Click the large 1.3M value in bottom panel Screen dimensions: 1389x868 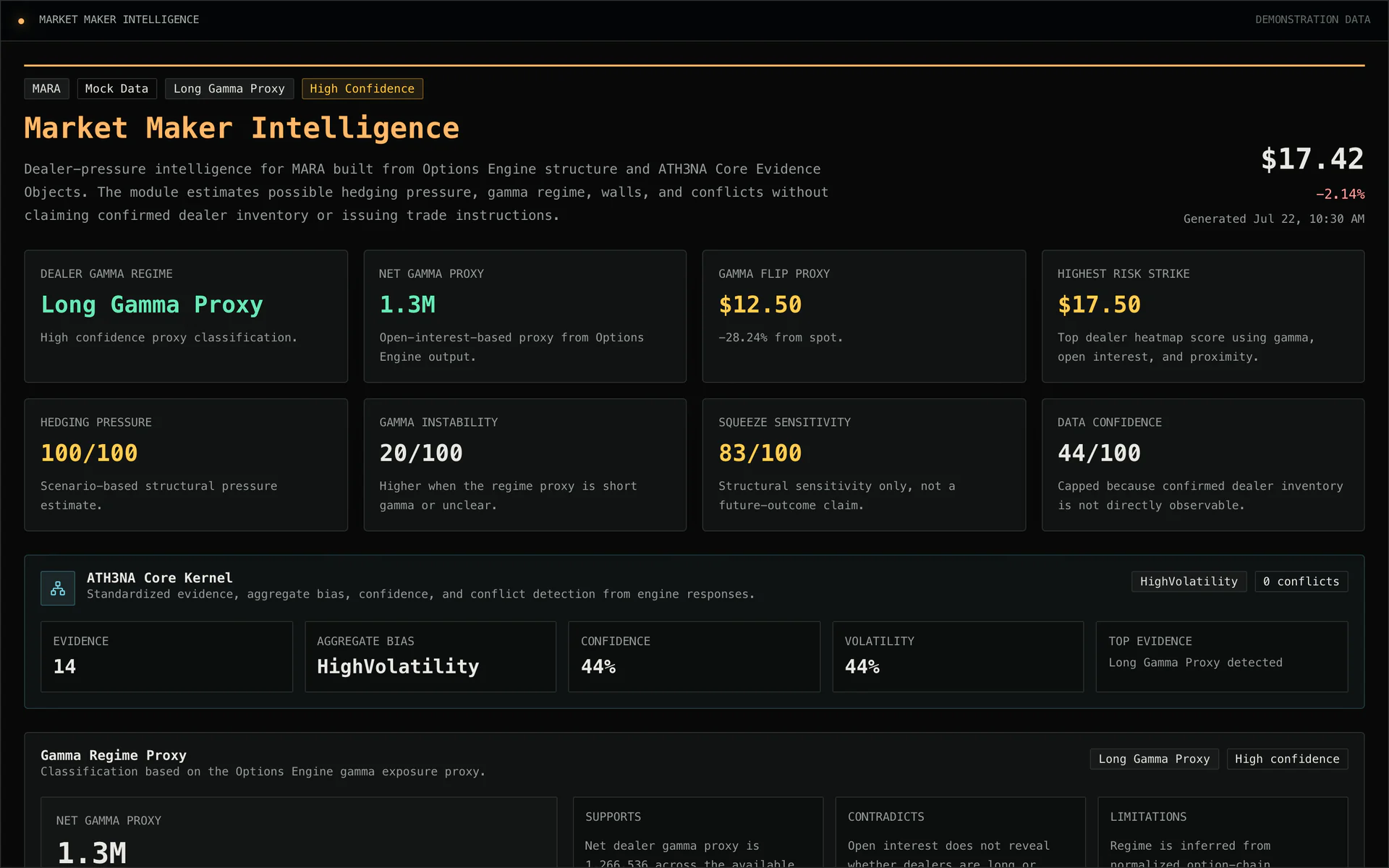[92, 853]
